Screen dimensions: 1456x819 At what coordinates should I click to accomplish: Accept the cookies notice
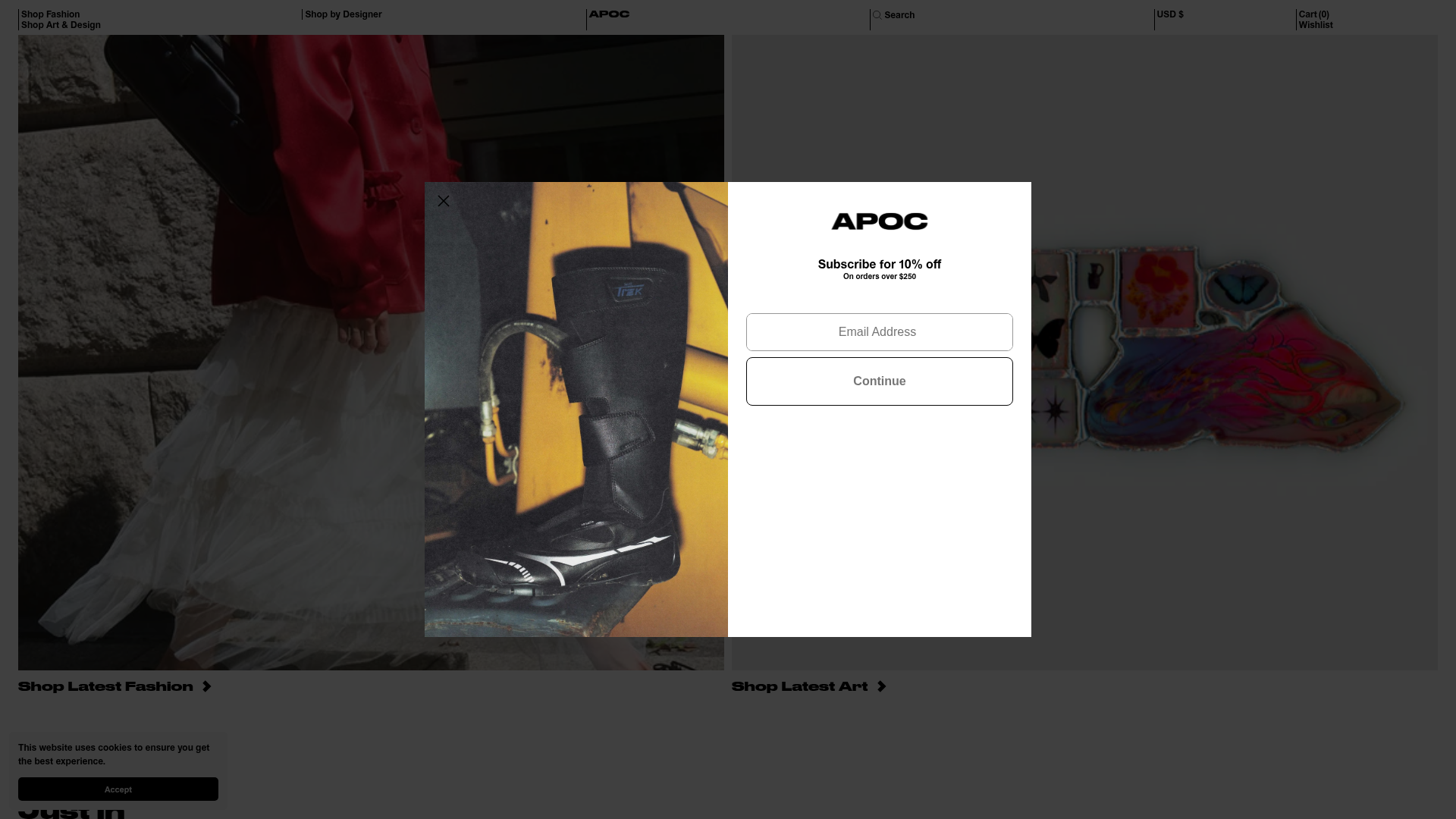click(118, 789)
